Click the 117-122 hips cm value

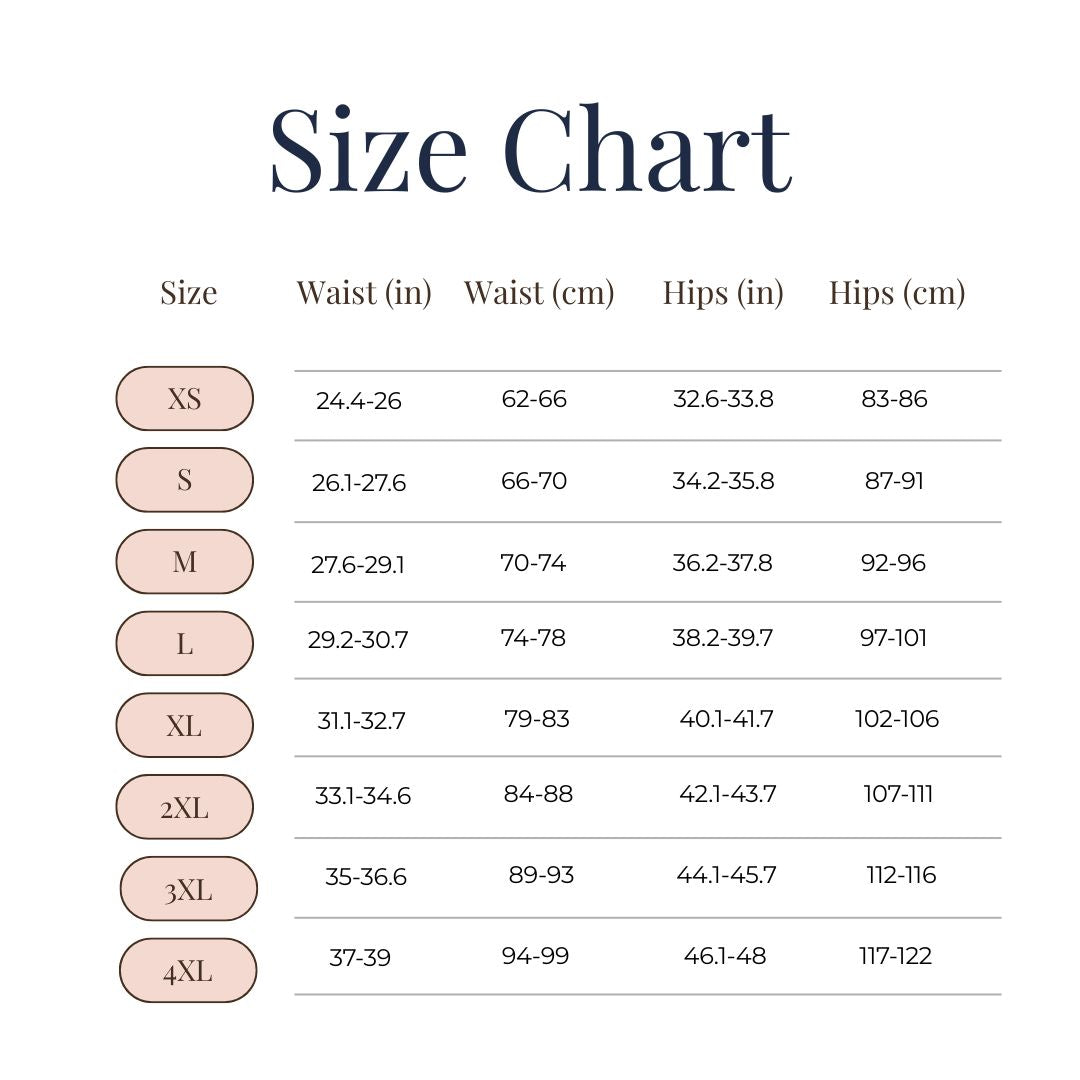[x=895, y=956]
